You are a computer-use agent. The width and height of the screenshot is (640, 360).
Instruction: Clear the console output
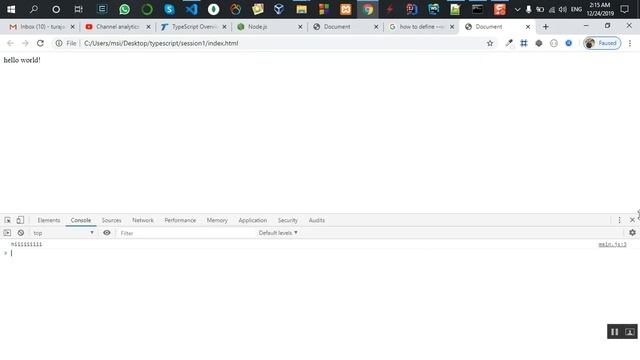point(20,233)
